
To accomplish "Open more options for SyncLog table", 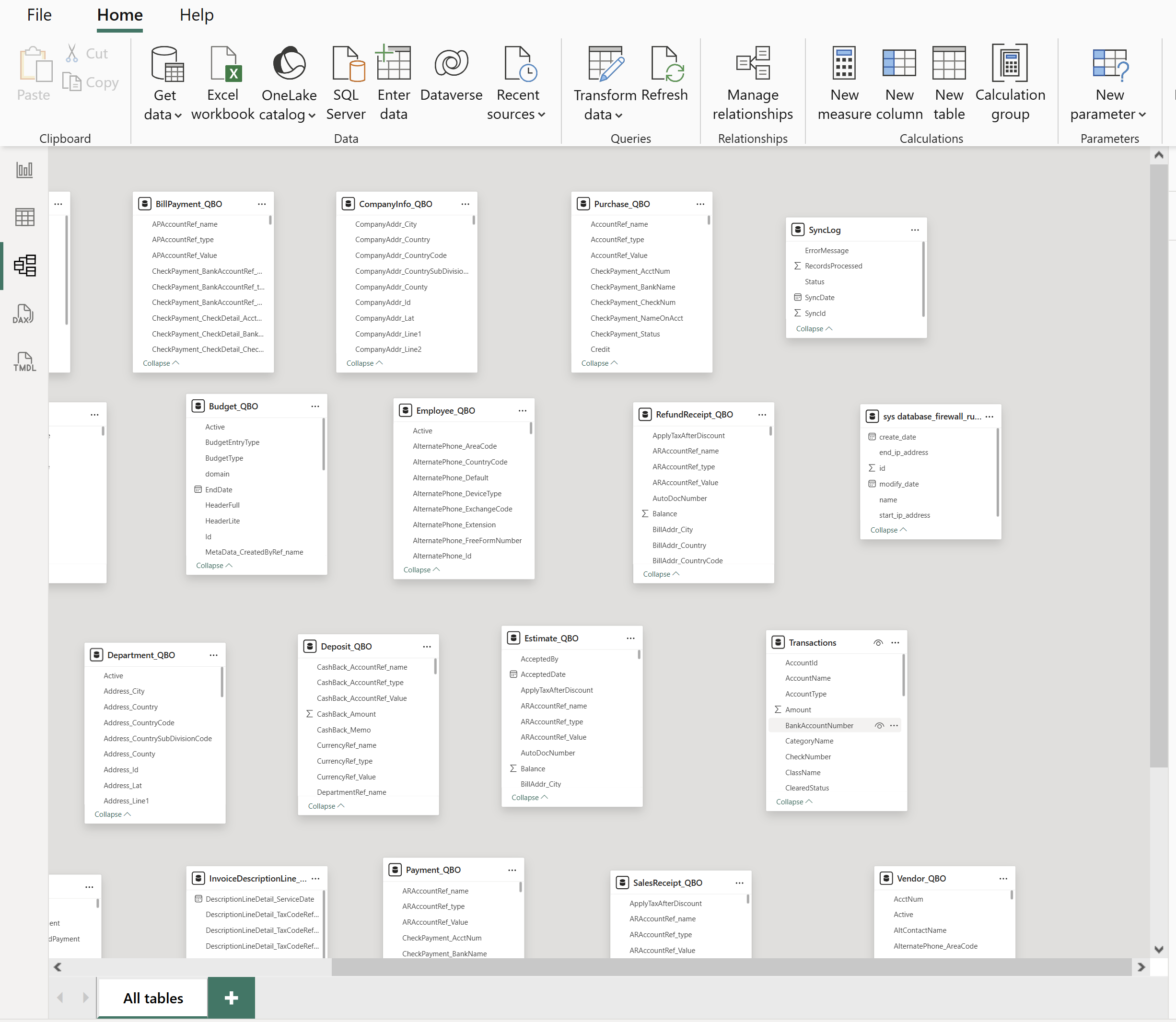I will [x=915, y=230].
